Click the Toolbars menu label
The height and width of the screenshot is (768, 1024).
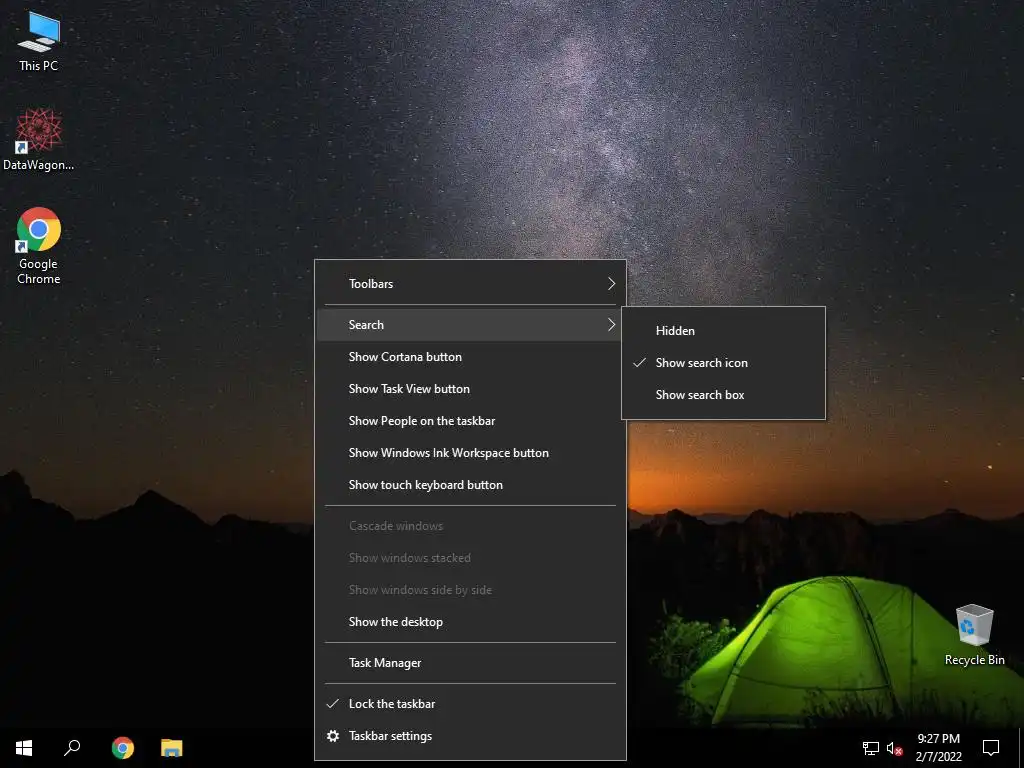tap(371, 283)
